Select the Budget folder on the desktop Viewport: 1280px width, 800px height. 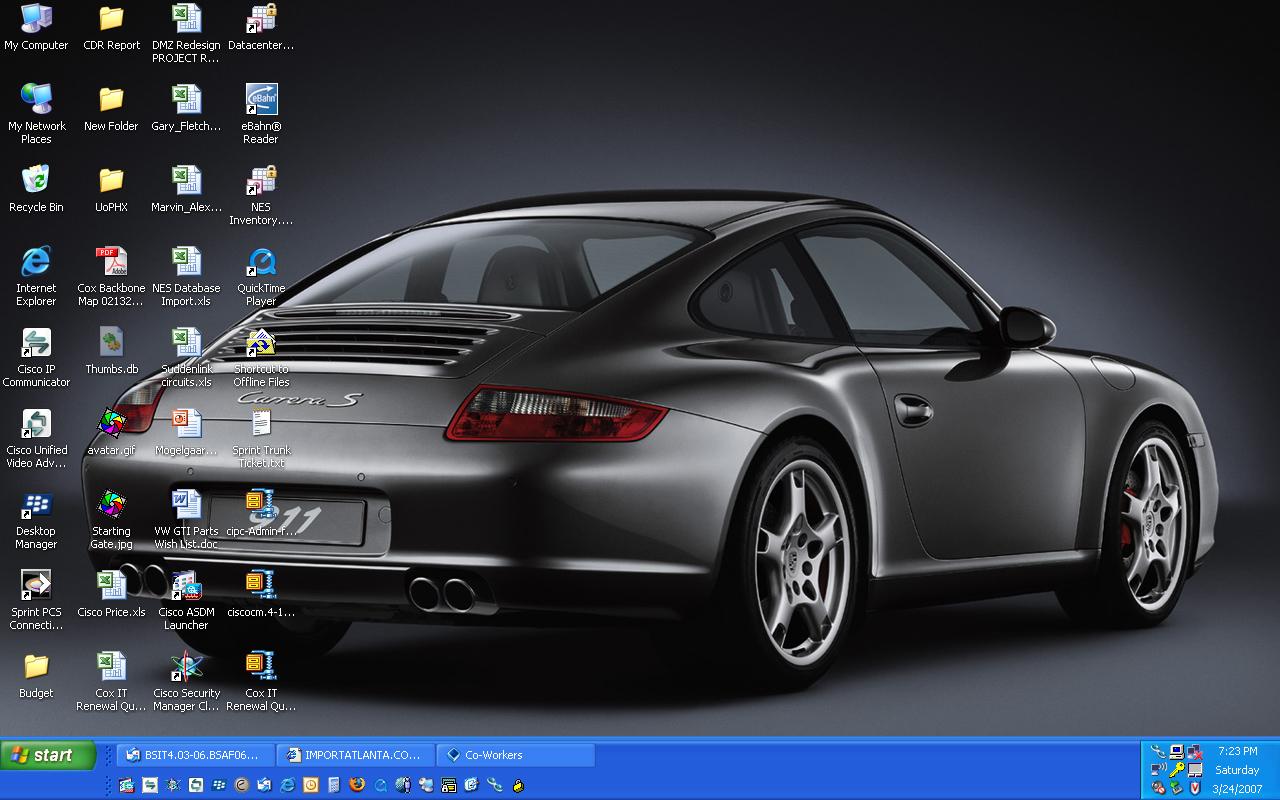(x=36, y=668)
